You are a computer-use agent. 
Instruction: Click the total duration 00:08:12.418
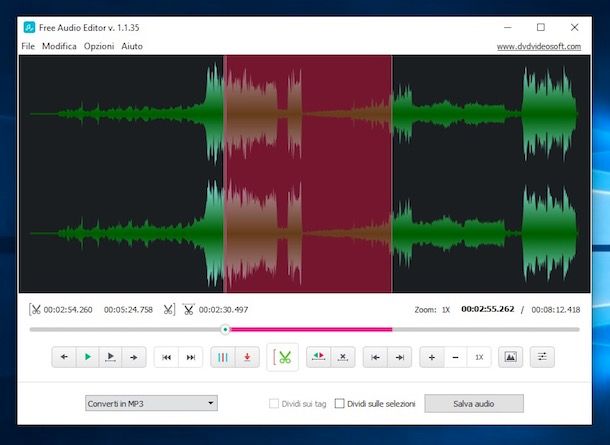[x=556, y=310]
